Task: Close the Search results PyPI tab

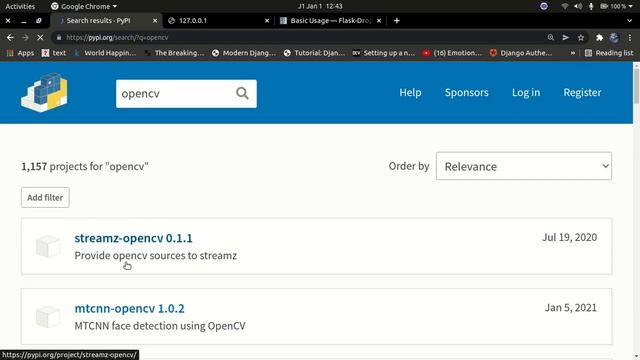Action: pos(155,20)
